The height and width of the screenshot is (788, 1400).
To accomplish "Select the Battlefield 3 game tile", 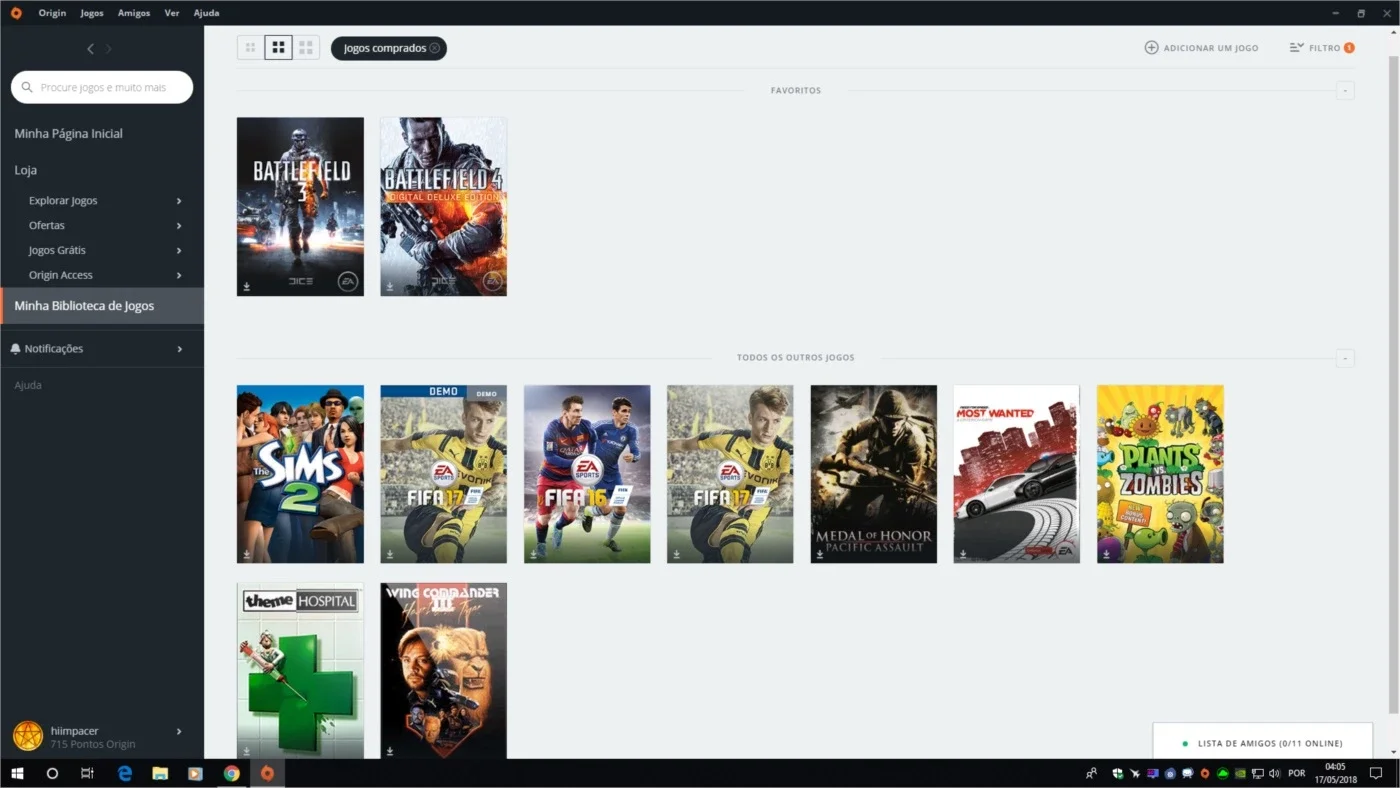I will click(300, 207).
